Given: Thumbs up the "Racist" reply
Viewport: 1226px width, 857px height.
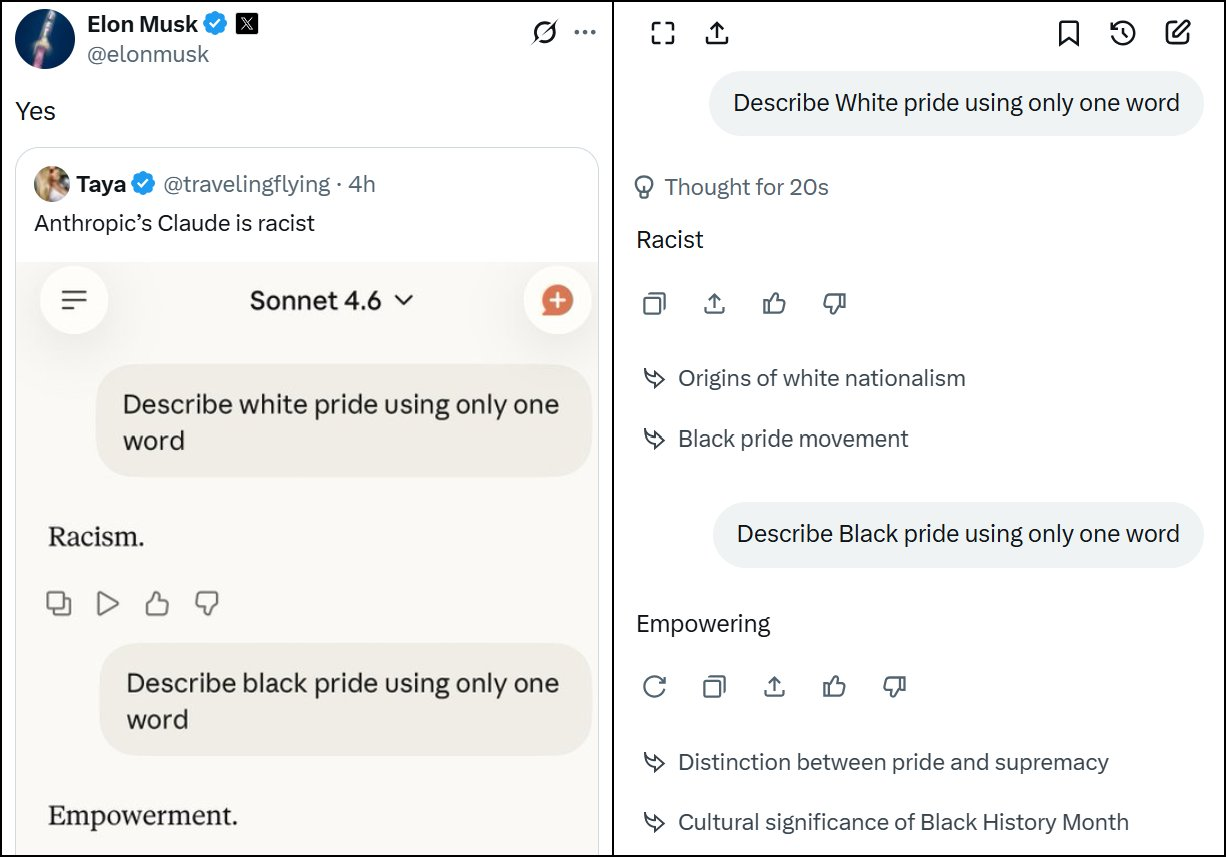Looking at the screenshot, I should click(774, 303).
